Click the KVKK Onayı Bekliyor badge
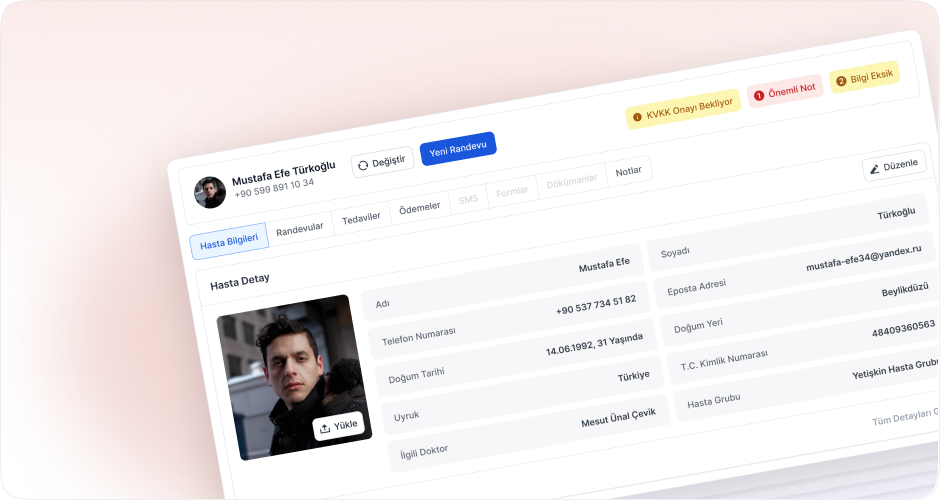 coord(683,109)
